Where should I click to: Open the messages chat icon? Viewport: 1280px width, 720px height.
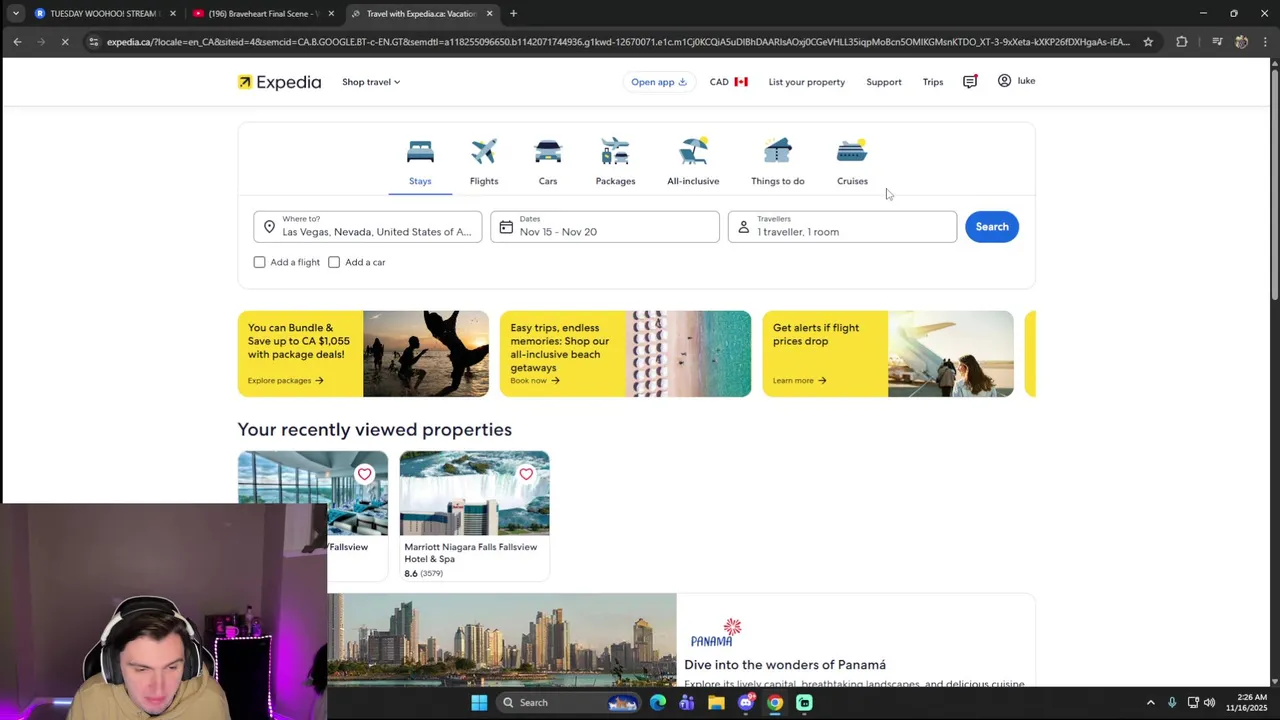tap(970, 82)
